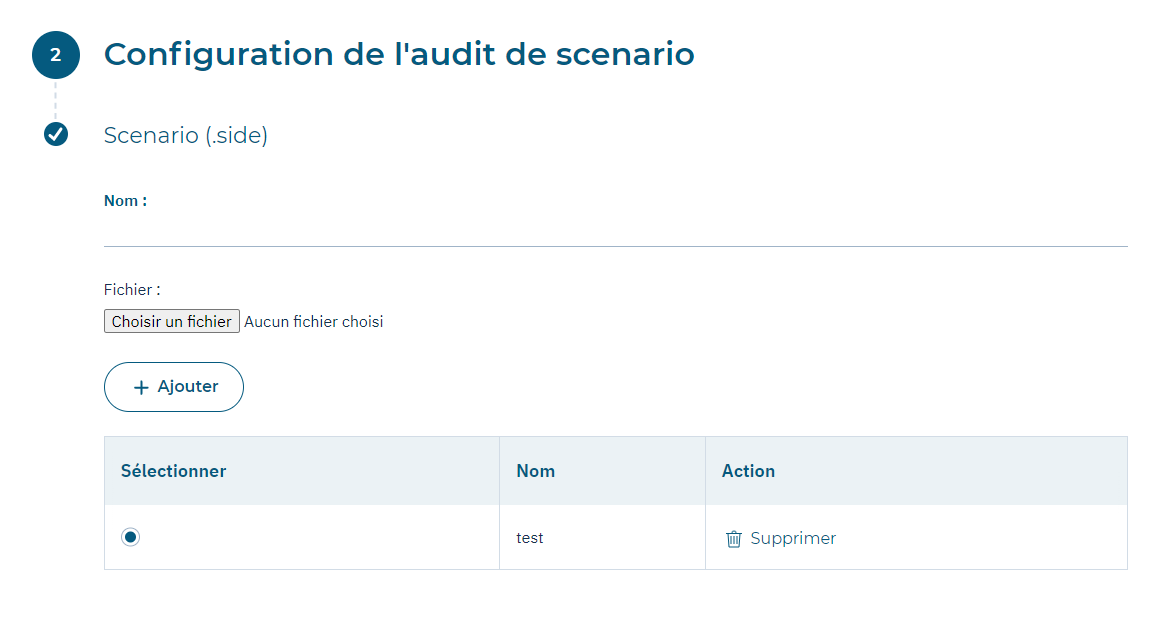Screen dimensions: 1161x620
Task: Click the Action column header
Action: (x=748, y=471)
